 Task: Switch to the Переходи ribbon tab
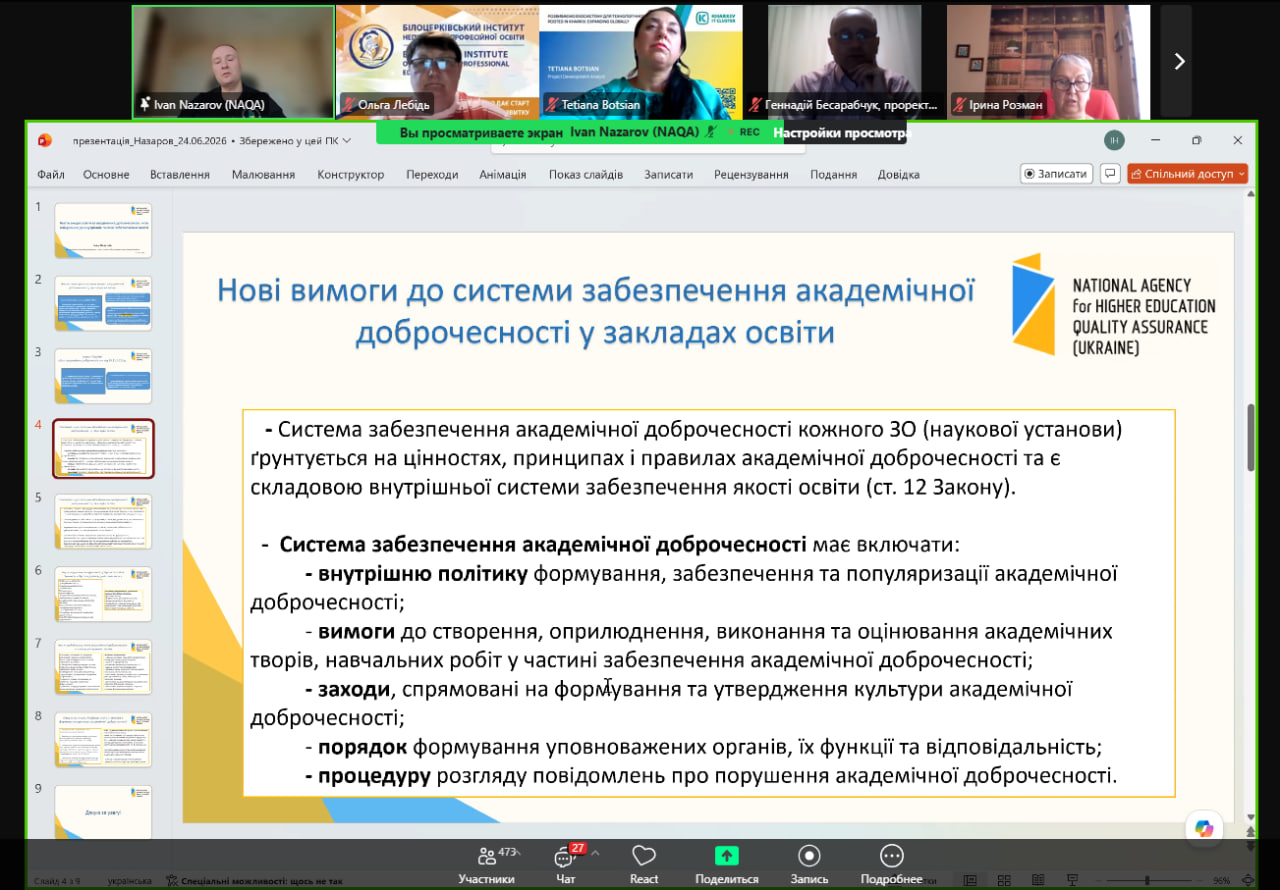tap(432, 174)
